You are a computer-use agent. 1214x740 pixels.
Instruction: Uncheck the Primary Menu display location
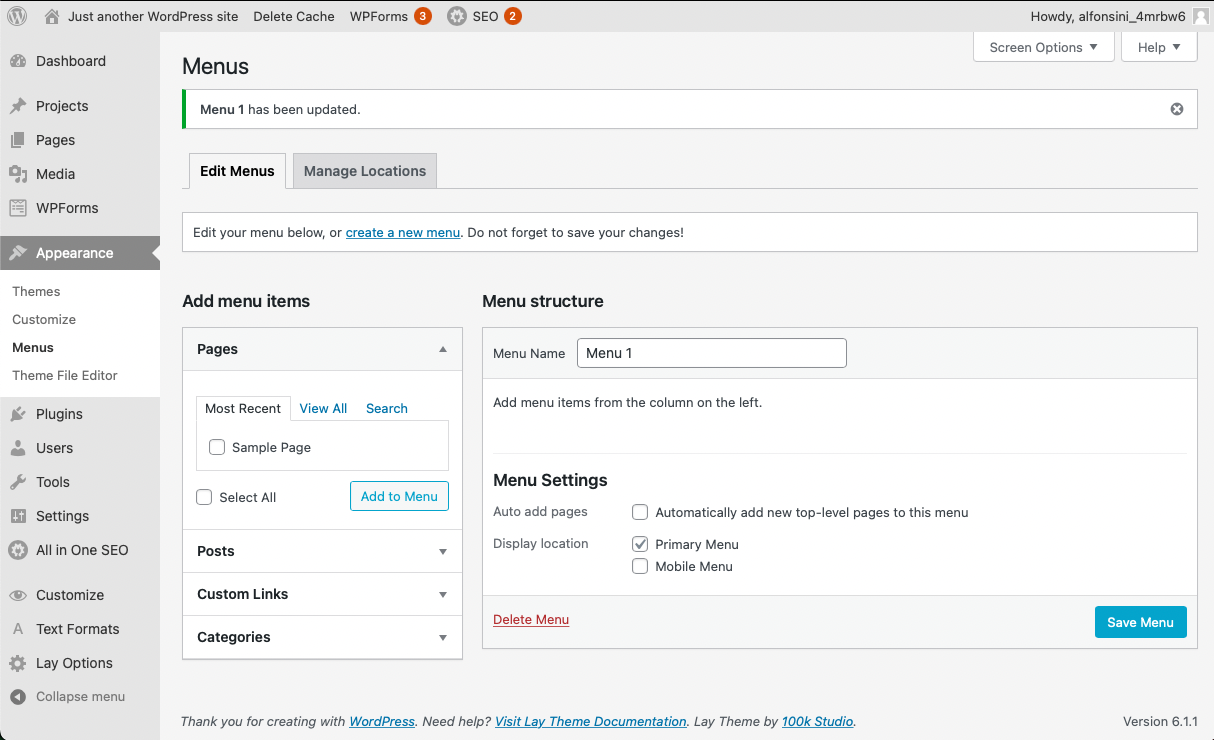(640, 544)
